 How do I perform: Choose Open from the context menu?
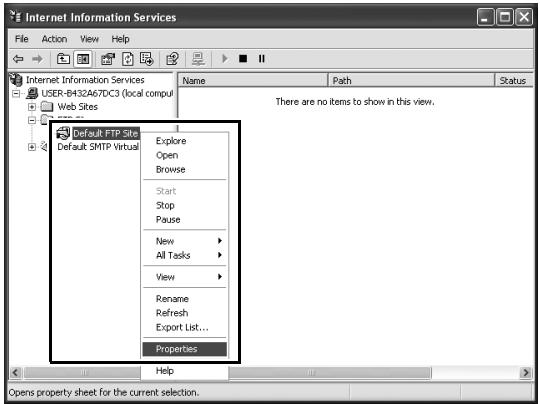coord(185,155)
